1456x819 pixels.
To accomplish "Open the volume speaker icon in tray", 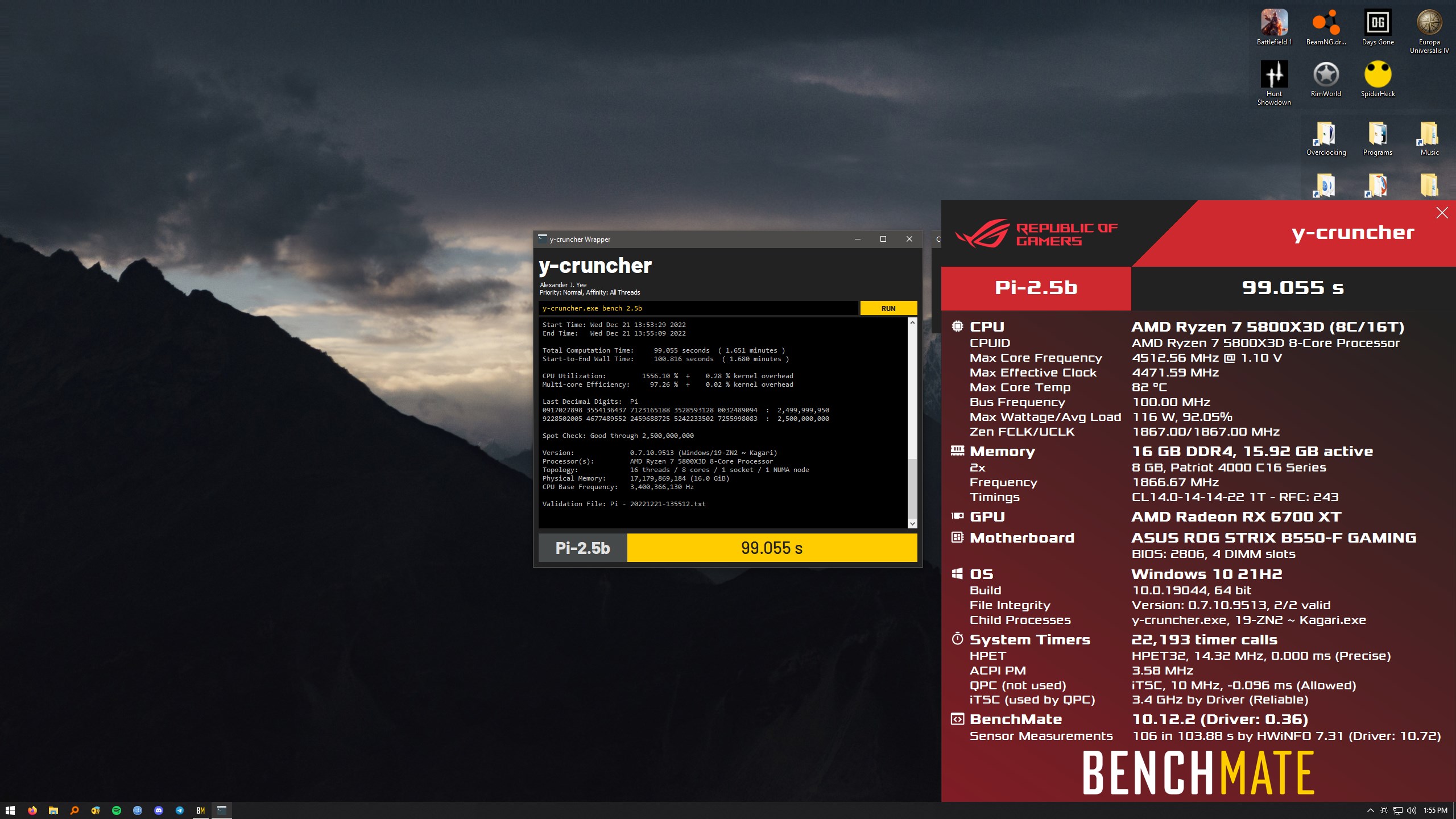I will pyautogui.click(x=1411, y=810).
